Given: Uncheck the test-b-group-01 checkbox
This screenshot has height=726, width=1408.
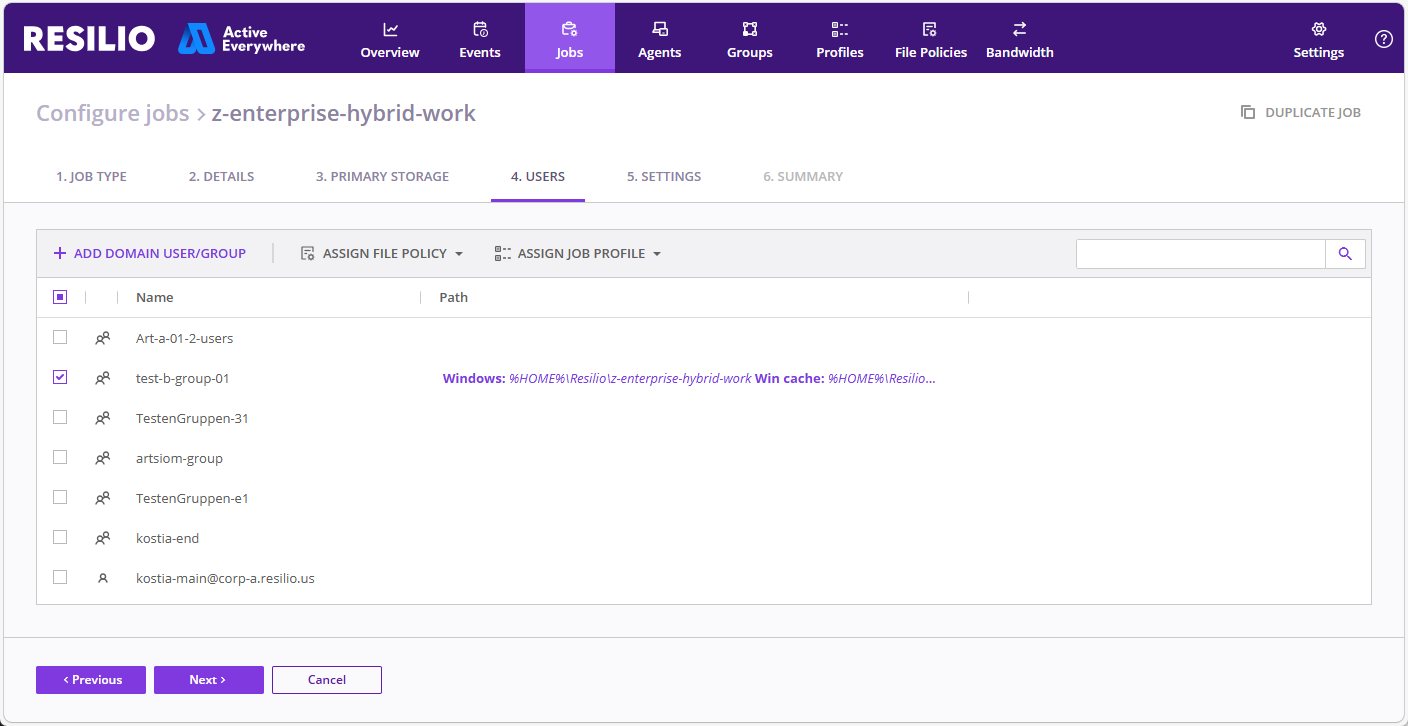Looking at the screenshot, I should coord(60,377).
